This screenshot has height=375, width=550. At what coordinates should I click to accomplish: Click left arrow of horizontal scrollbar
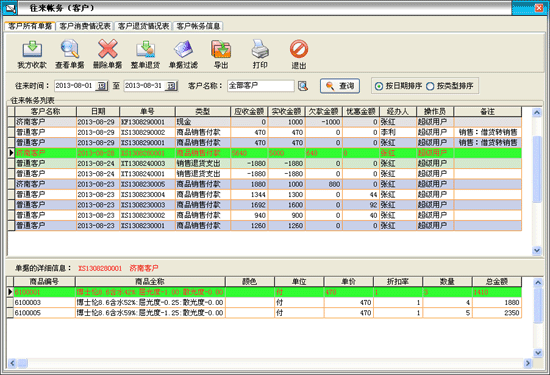pos(12,363)
